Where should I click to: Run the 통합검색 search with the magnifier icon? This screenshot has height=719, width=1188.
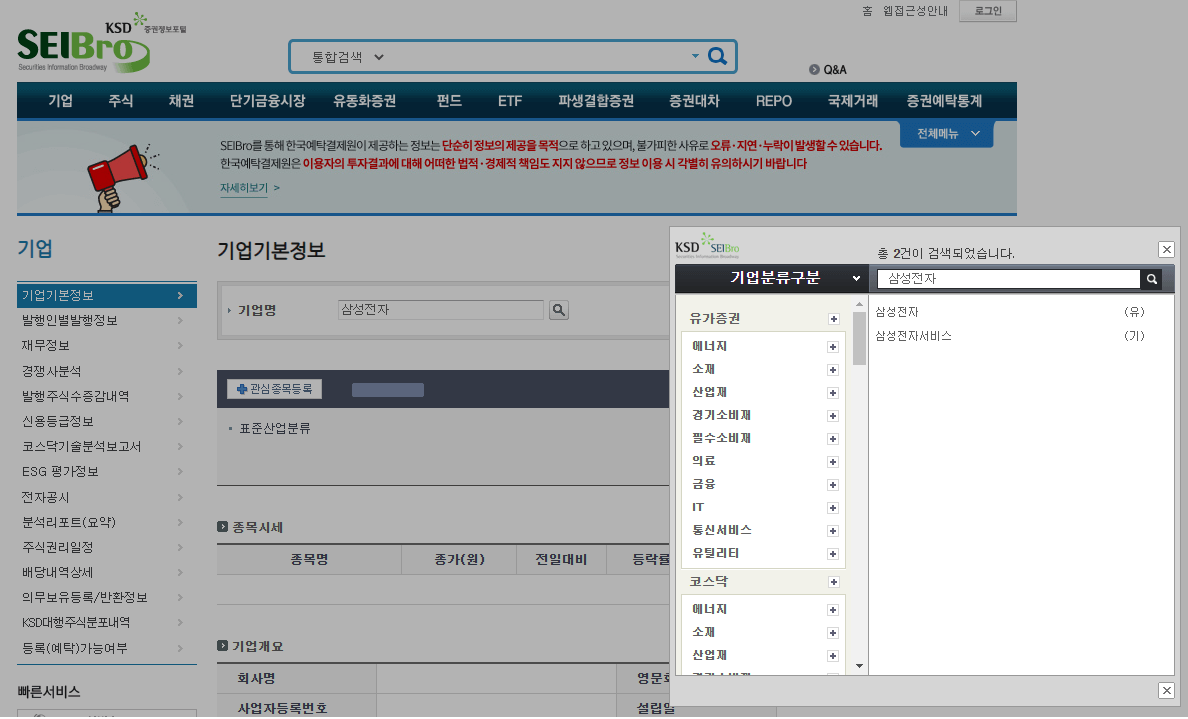717,57
